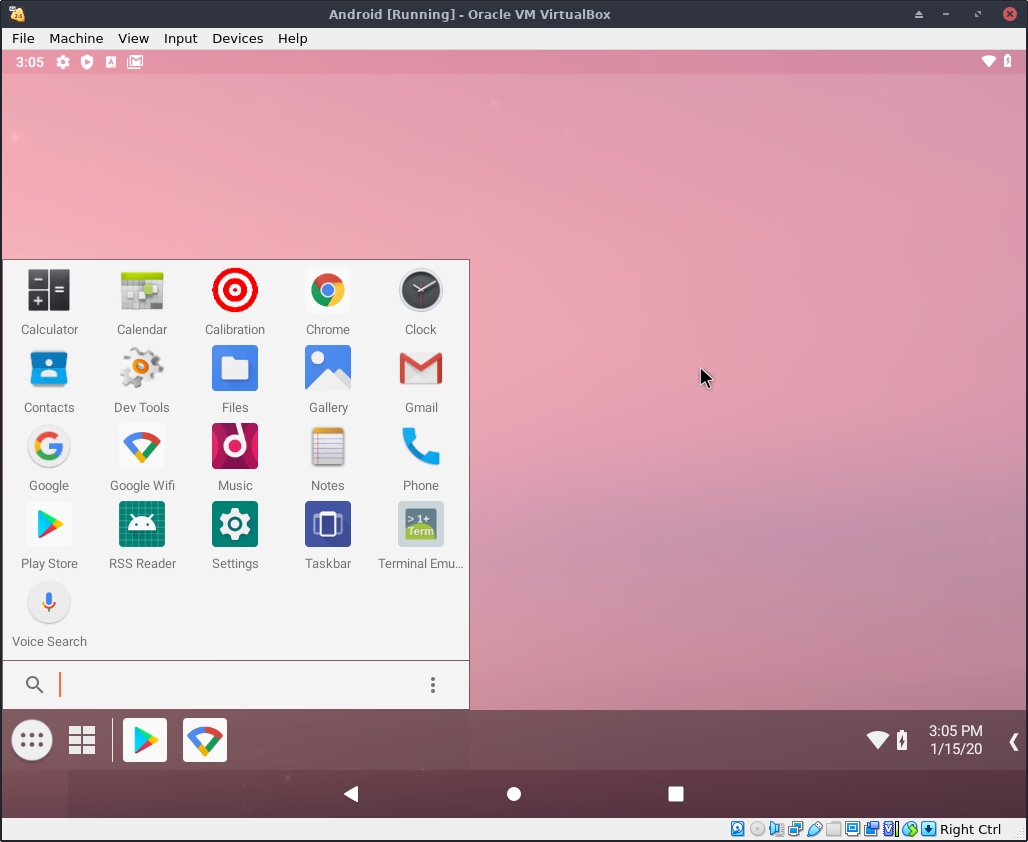Click the settings gear in Android status bar
The height and width of the screenshot is (842, 1028).
(x=63, y=62)
